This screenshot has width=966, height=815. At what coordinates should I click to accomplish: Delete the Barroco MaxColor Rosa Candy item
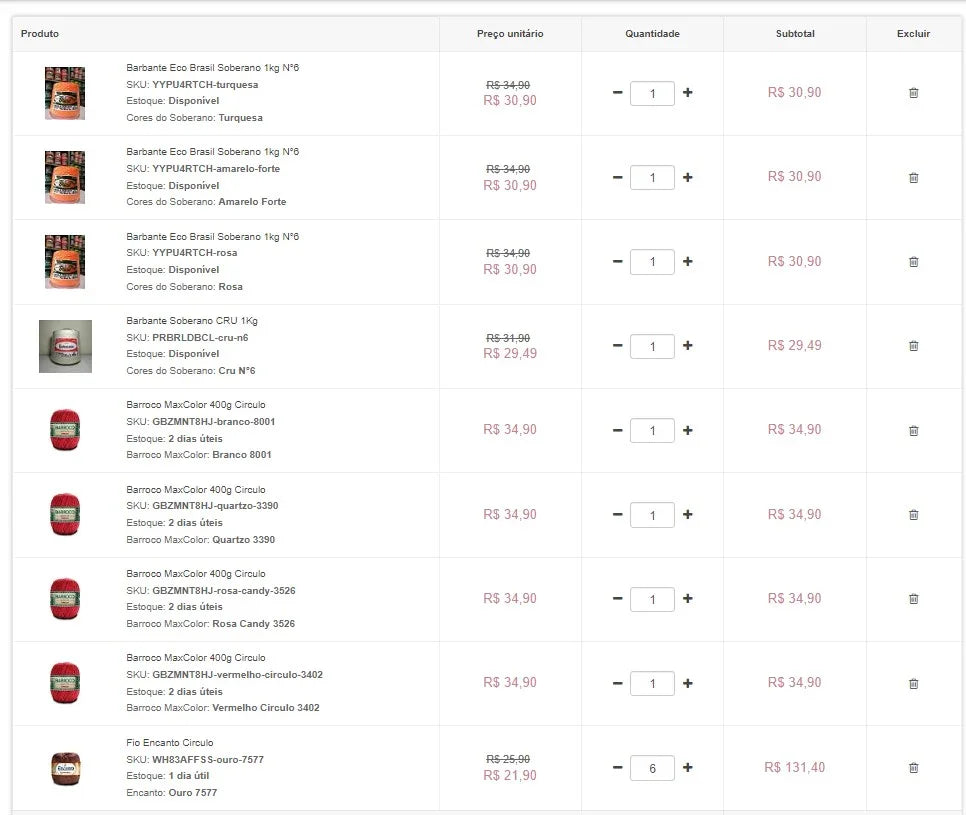tap(913, 599)
